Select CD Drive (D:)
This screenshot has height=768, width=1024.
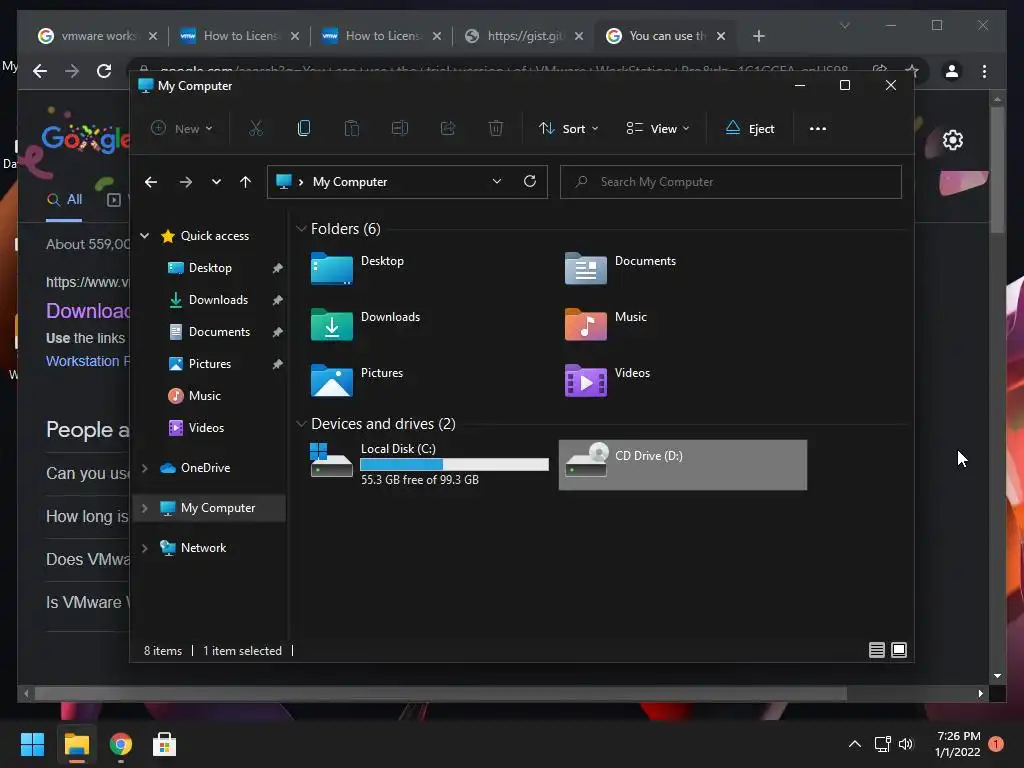tap(682, 464)
